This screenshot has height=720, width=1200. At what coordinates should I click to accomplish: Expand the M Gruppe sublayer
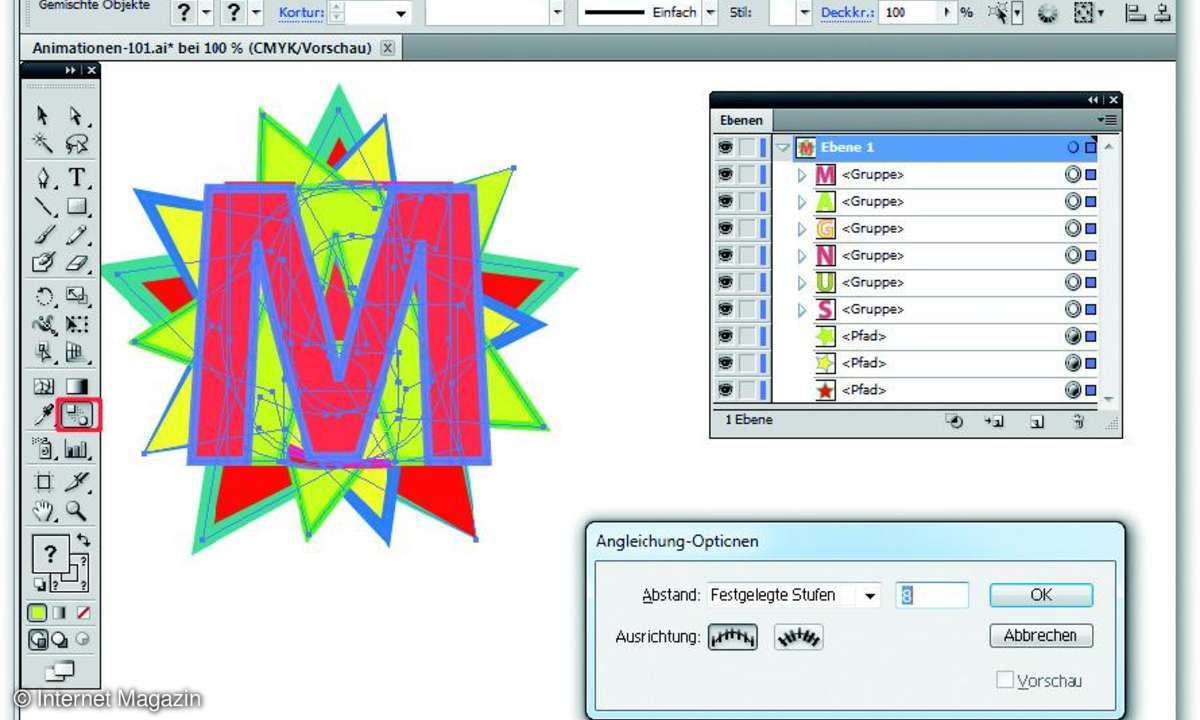coord(801,175)
